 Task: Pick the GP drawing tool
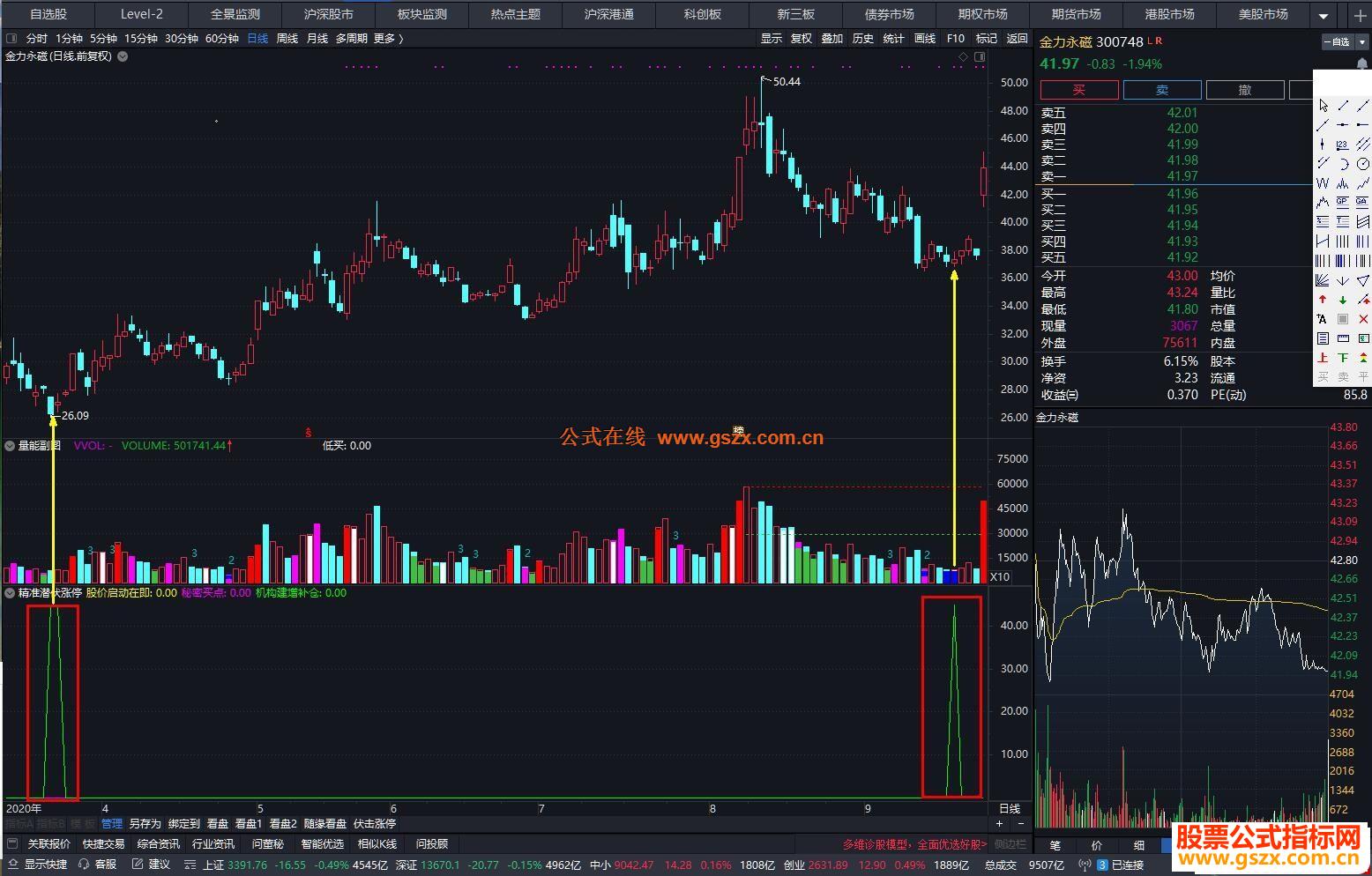[1342, 203]
